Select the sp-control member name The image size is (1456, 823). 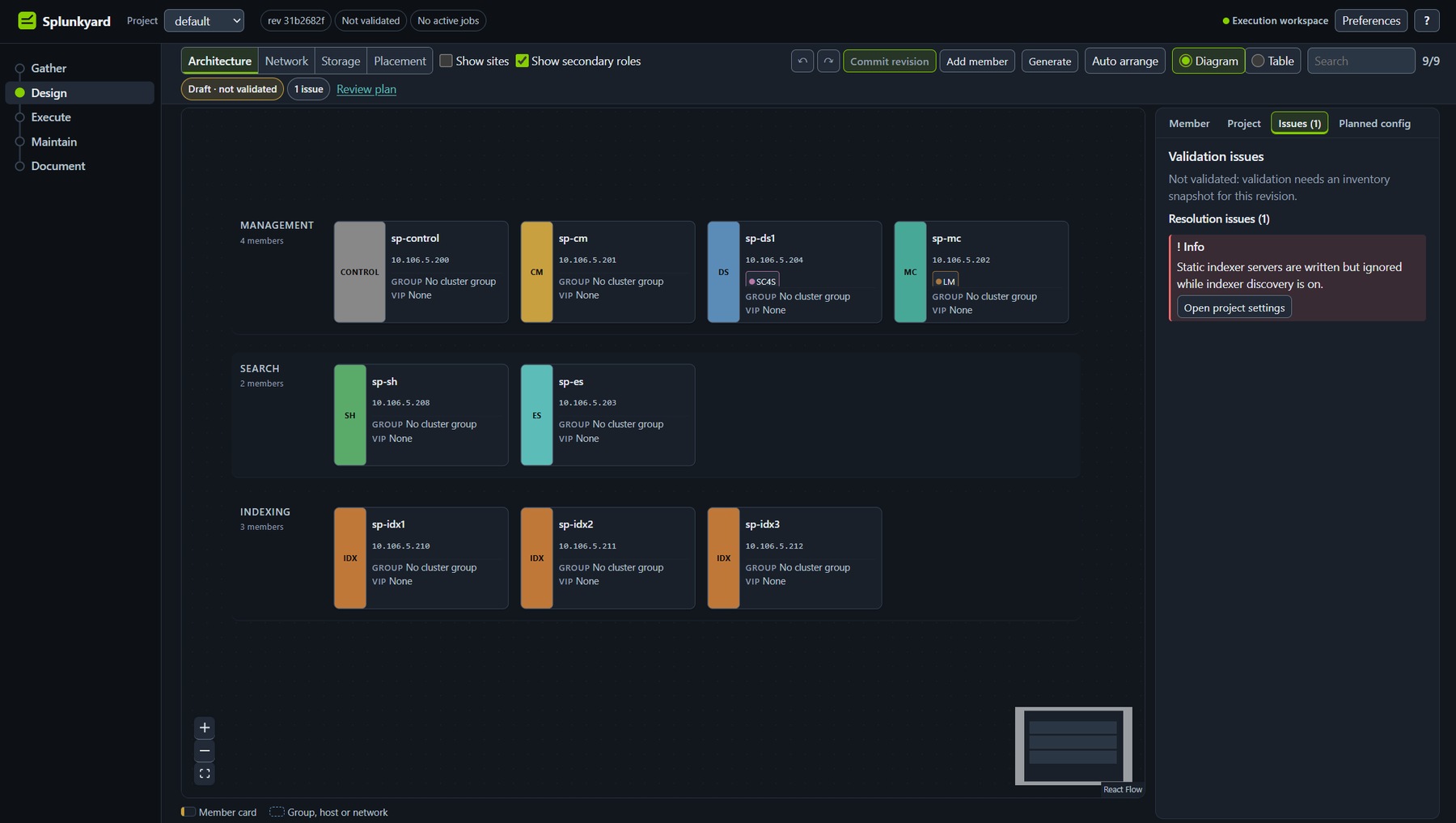(415, 238)
